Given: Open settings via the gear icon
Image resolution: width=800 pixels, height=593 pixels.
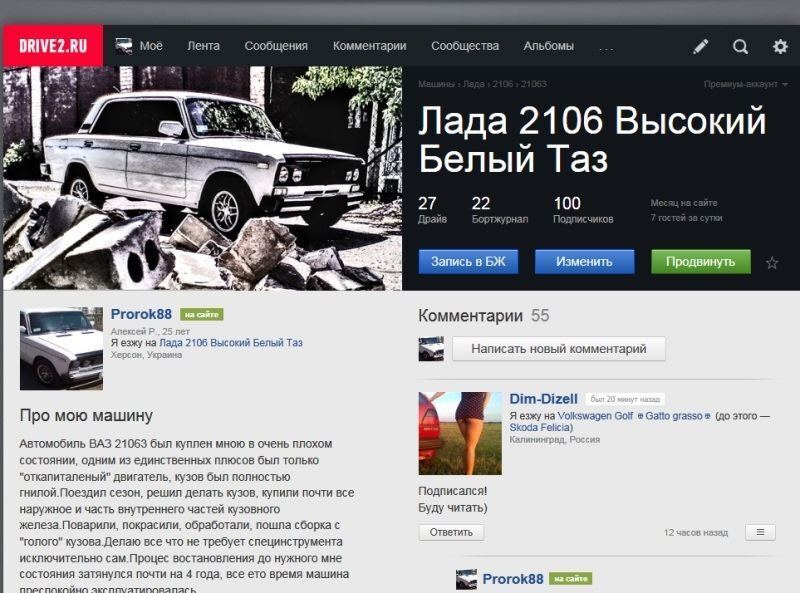Looking at the screenshot, I should coord(780,46).
